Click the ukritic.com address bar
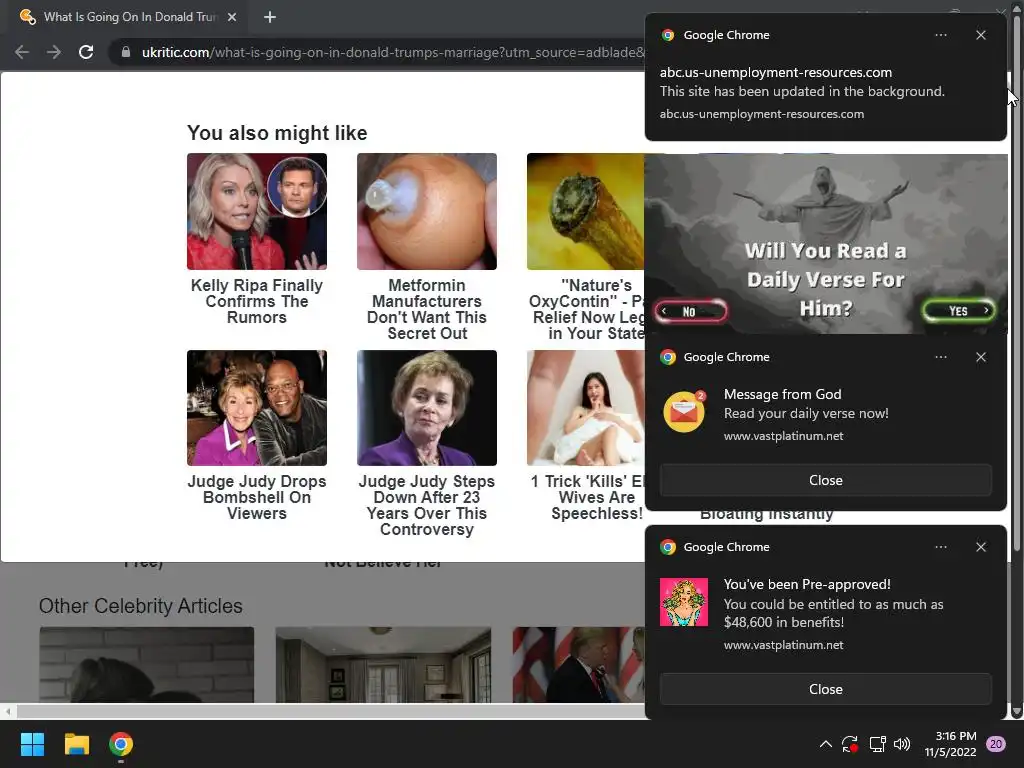1024x768 pixels. click(x=392, y=52)
